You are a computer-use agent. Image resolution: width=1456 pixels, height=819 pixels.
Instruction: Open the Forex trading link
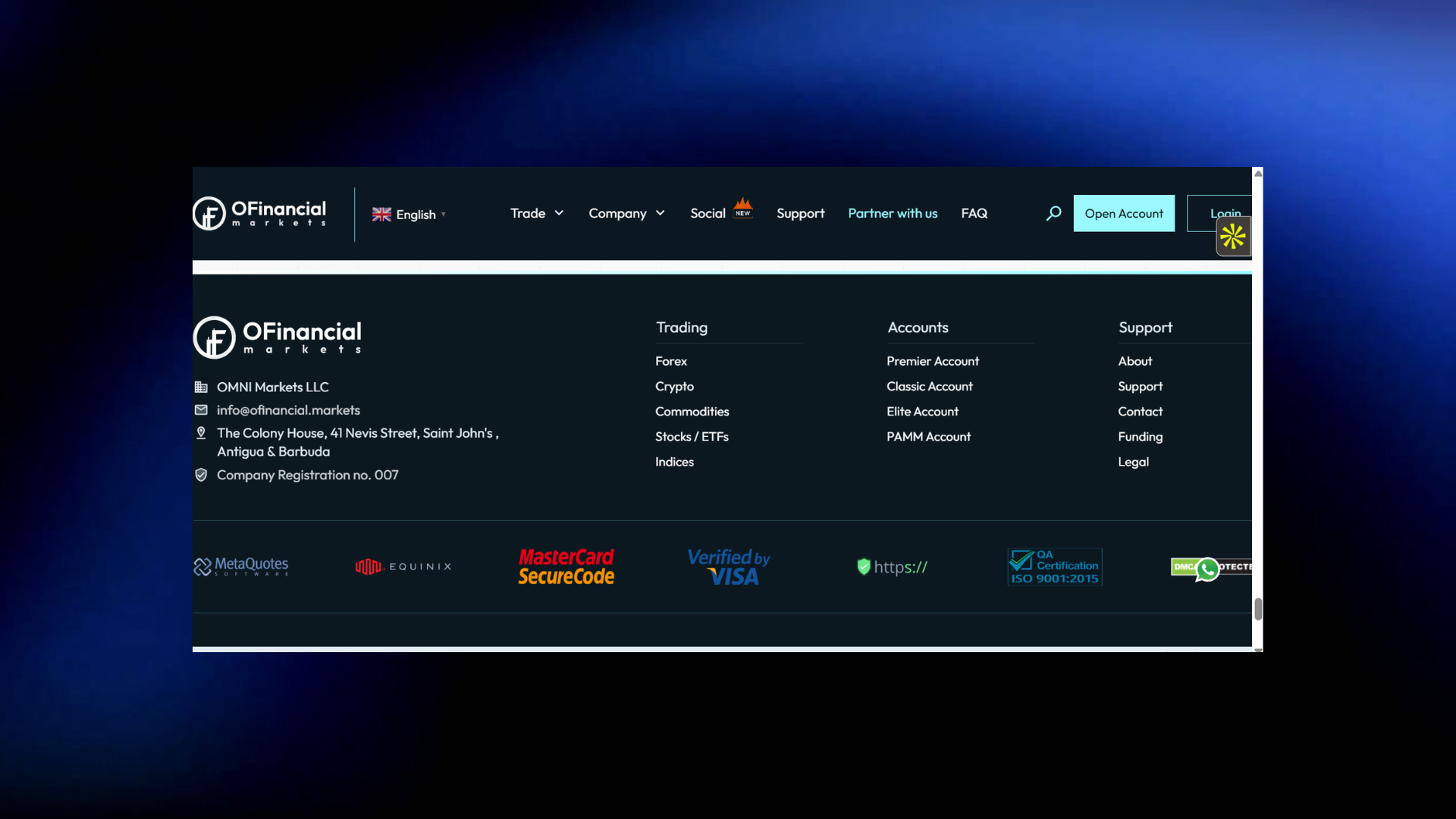[x=671, y=361]
